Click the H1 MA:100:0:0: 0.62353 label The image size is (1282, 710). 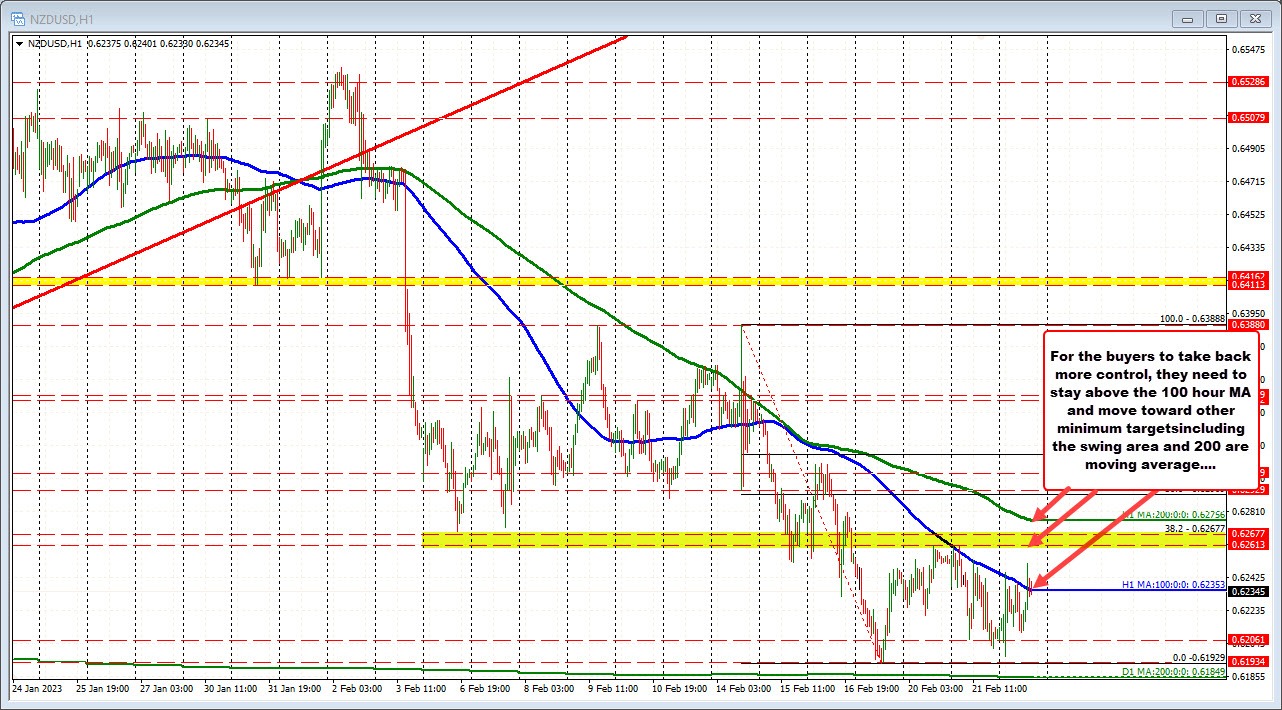pyautogui.click(x=1171, y=584)
